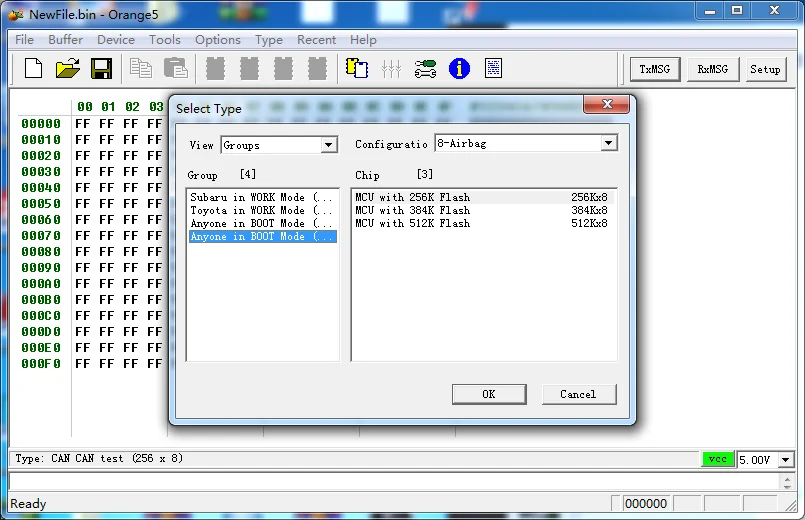This screenshot has width=805, height=520.
Task: Expand the Configuration 8-Airbag dropdown
Action: click(x=608, y=143)
